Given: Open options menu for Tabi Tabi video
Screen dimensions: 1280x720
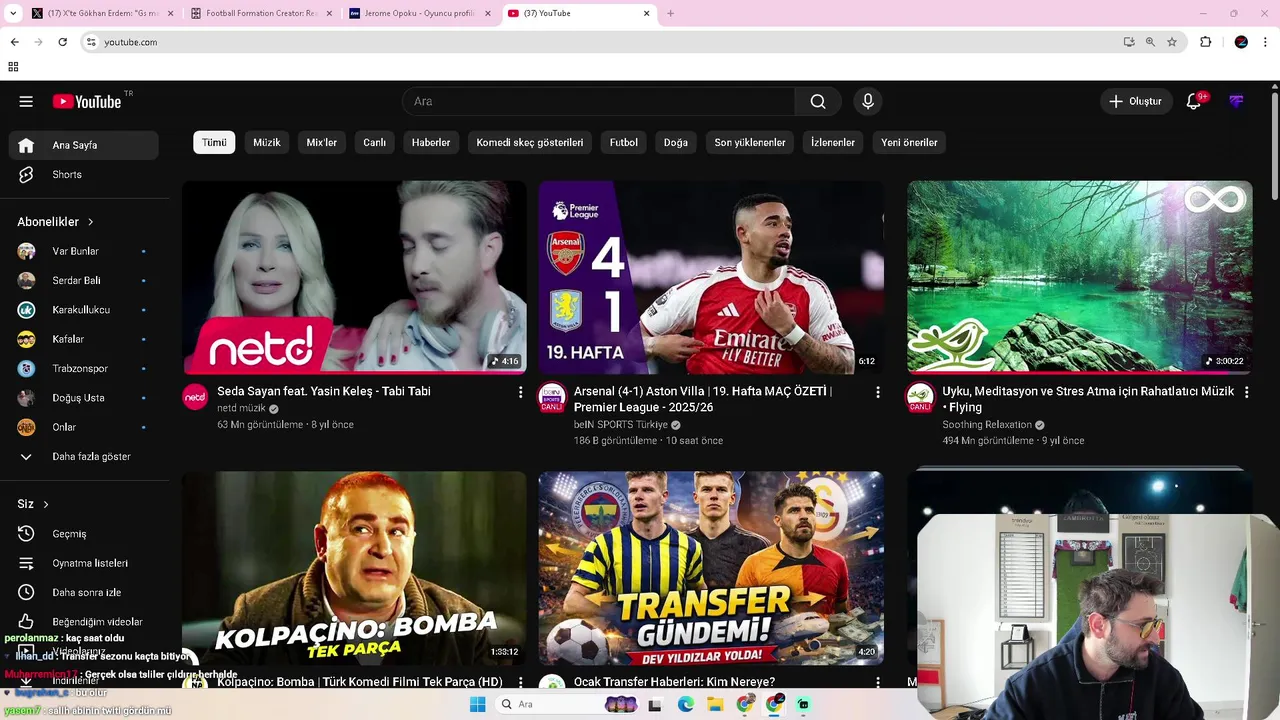Looking at the screenshot, I should (520, 392).
